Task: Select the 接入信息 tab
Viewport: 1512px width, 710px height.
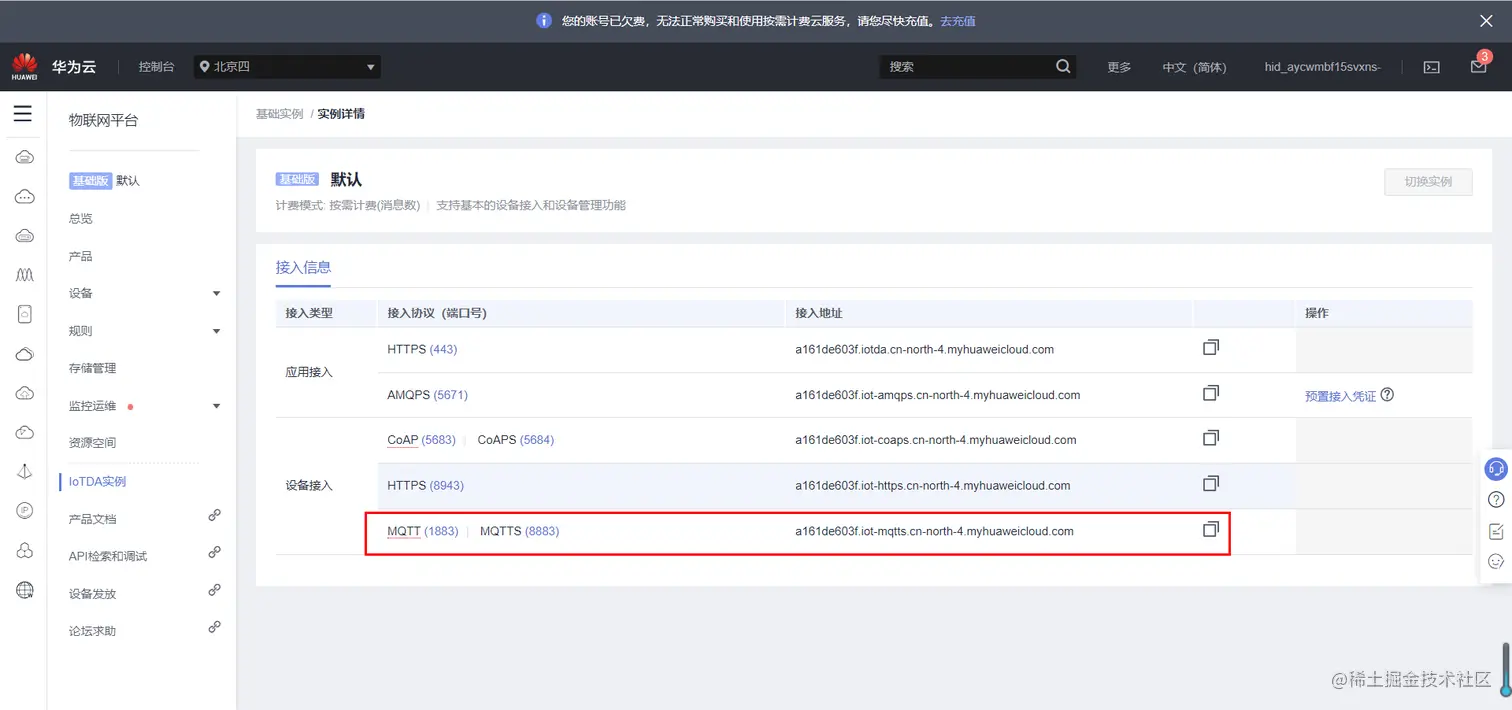Action: pos(303,267)
